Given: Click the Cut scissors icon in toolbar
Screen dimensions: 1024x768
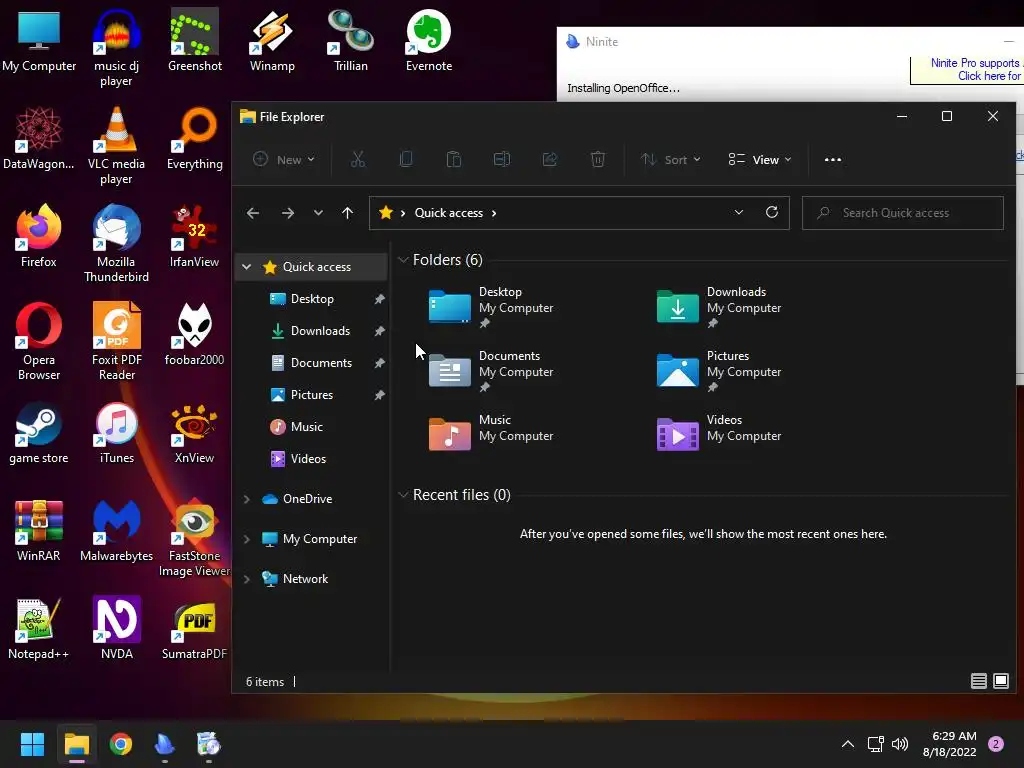Looking at the screenshot, I should click(358, 159).
